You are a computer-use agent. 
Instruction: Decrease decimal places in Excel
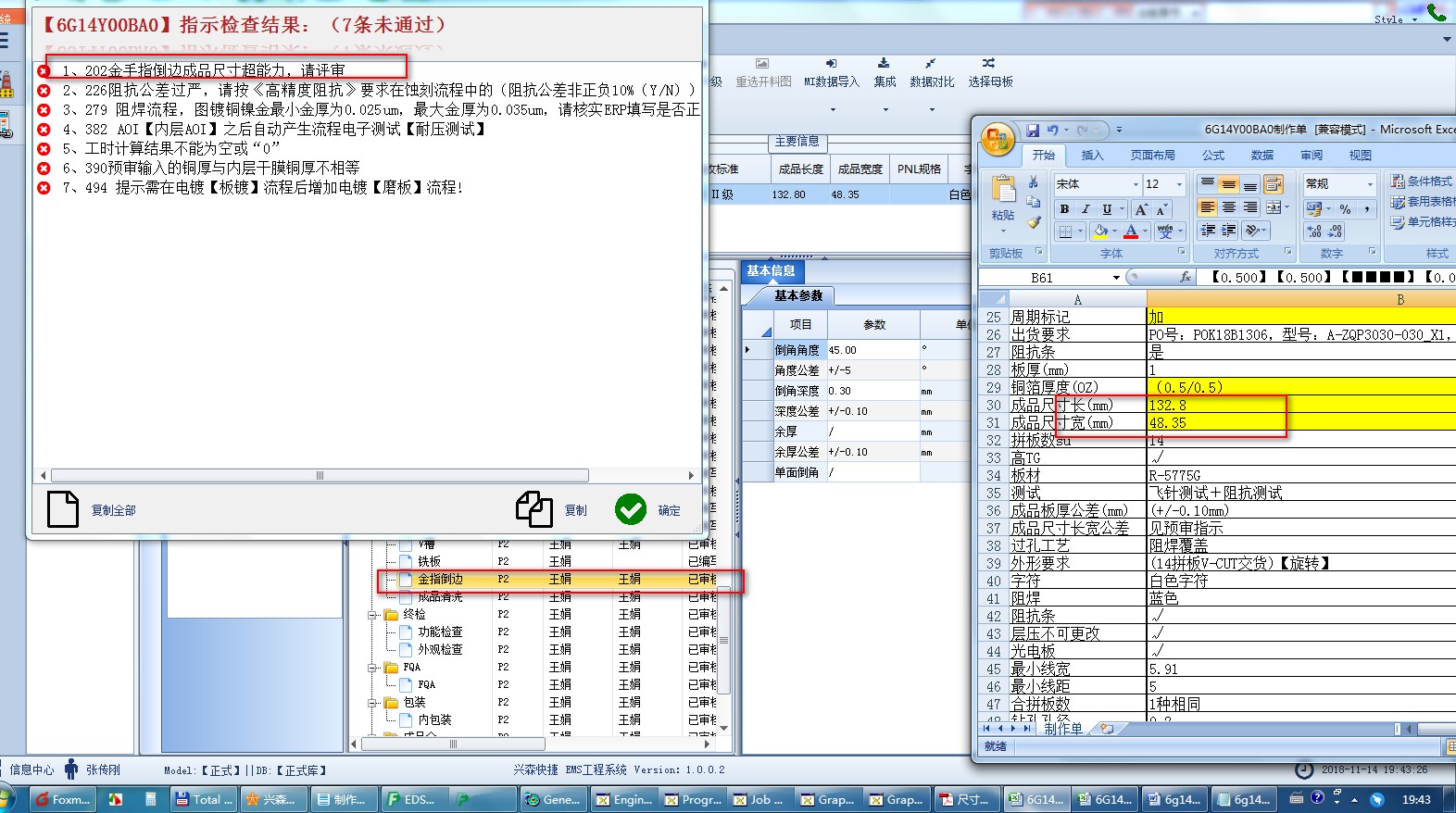[x=1336, y=231]
